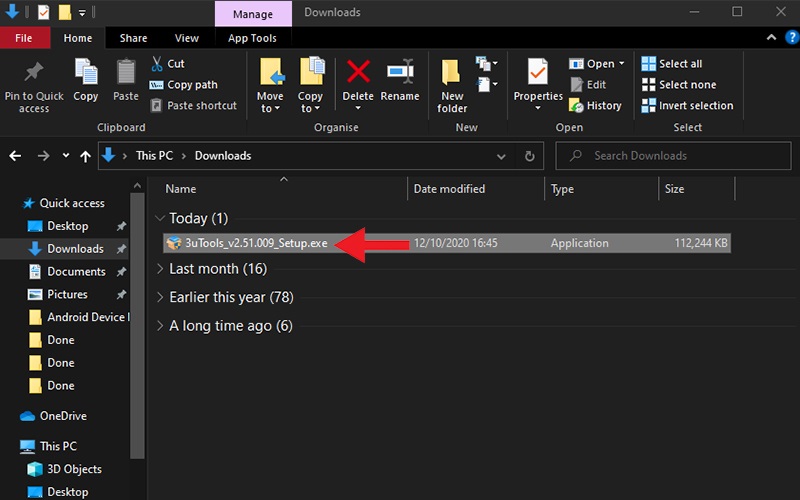
Task: Expand Earlier this year (78) group
Action: (160, 297)
